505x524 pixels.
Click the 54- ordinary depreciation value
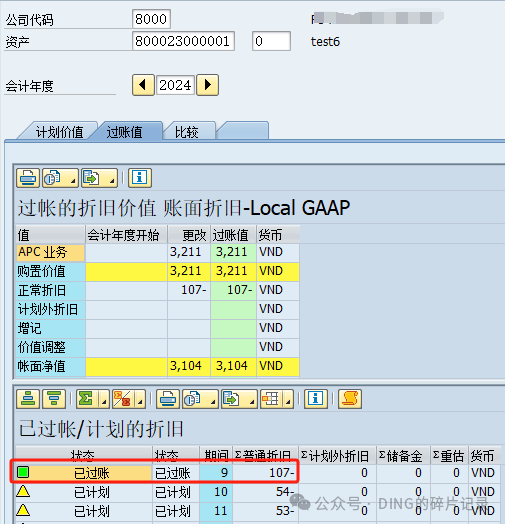265,492
